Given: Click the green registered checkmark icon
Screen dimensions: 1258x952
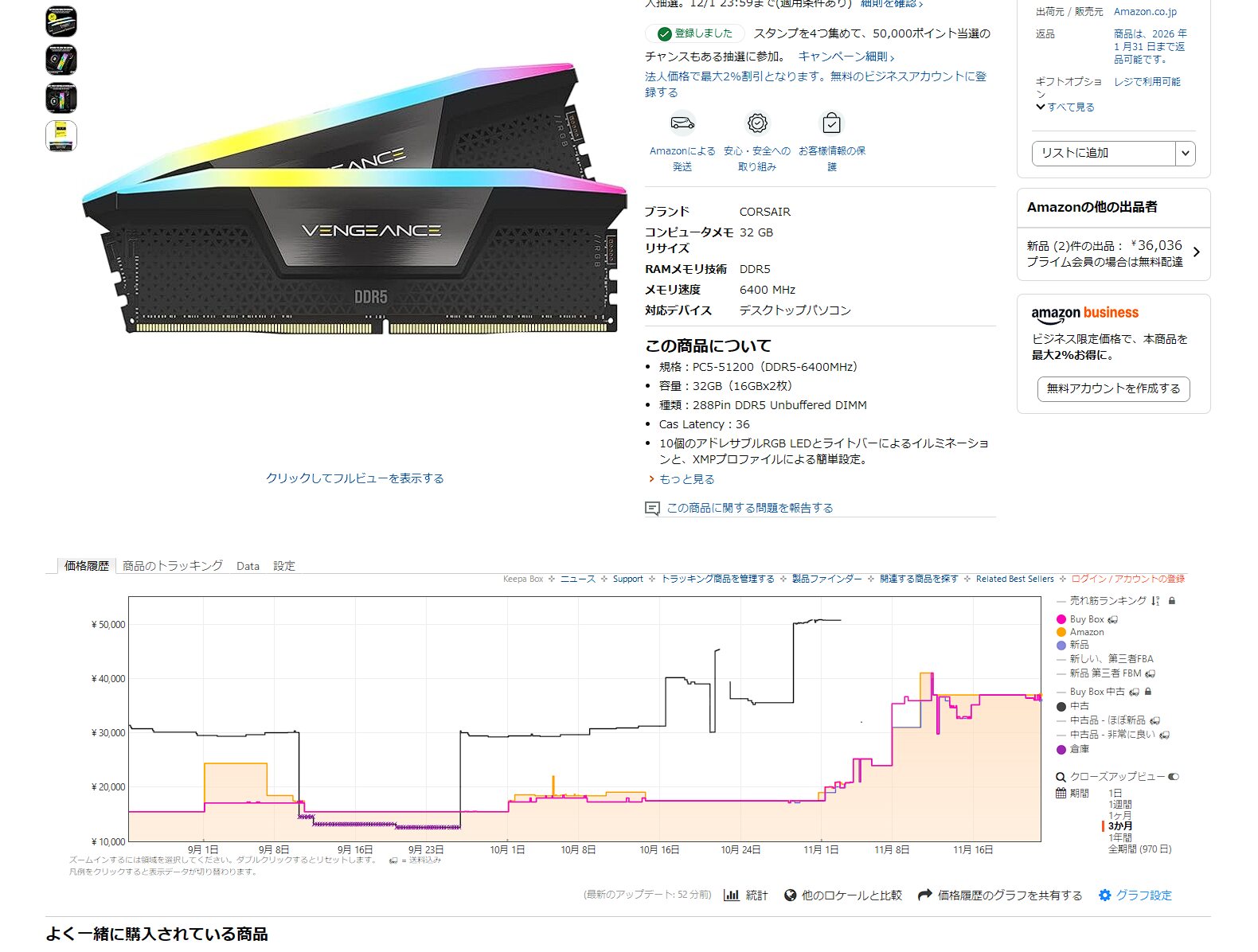Looking at the screenshot, I should (664, 33).
